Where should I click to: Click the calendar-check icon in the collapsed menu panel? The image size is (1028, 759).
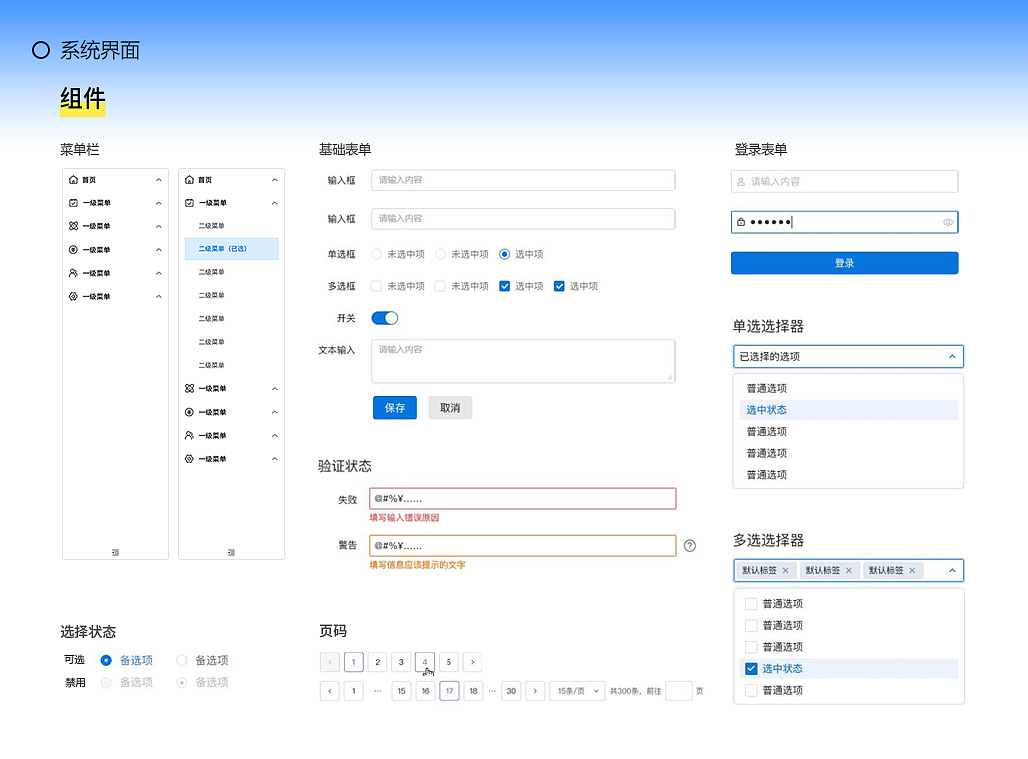73,203
